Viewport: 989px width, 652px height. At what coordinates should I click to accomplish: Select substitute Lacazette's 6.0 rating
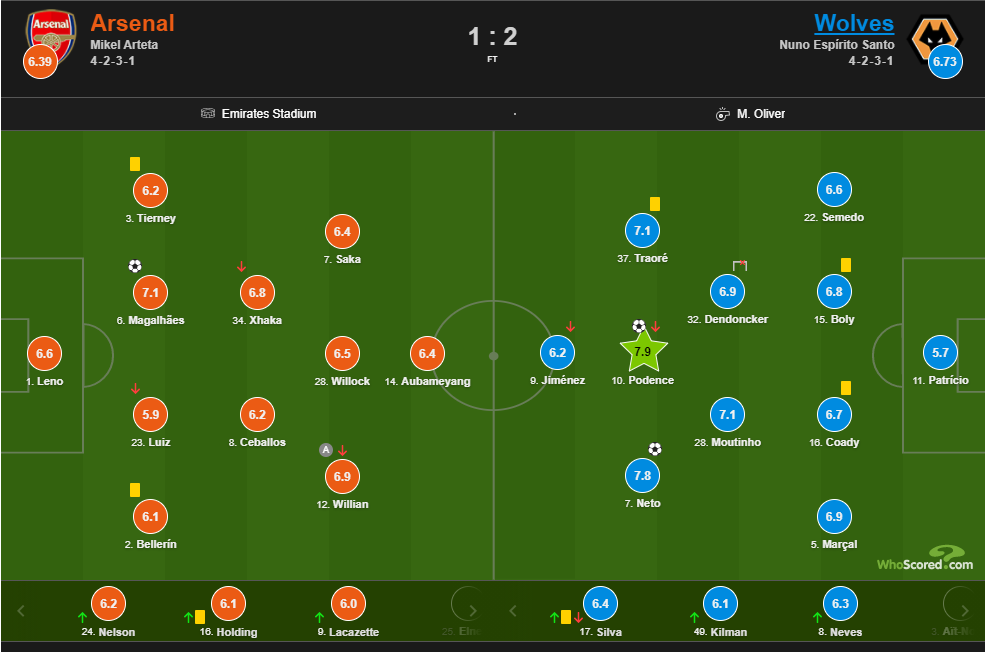click(348, 604)
